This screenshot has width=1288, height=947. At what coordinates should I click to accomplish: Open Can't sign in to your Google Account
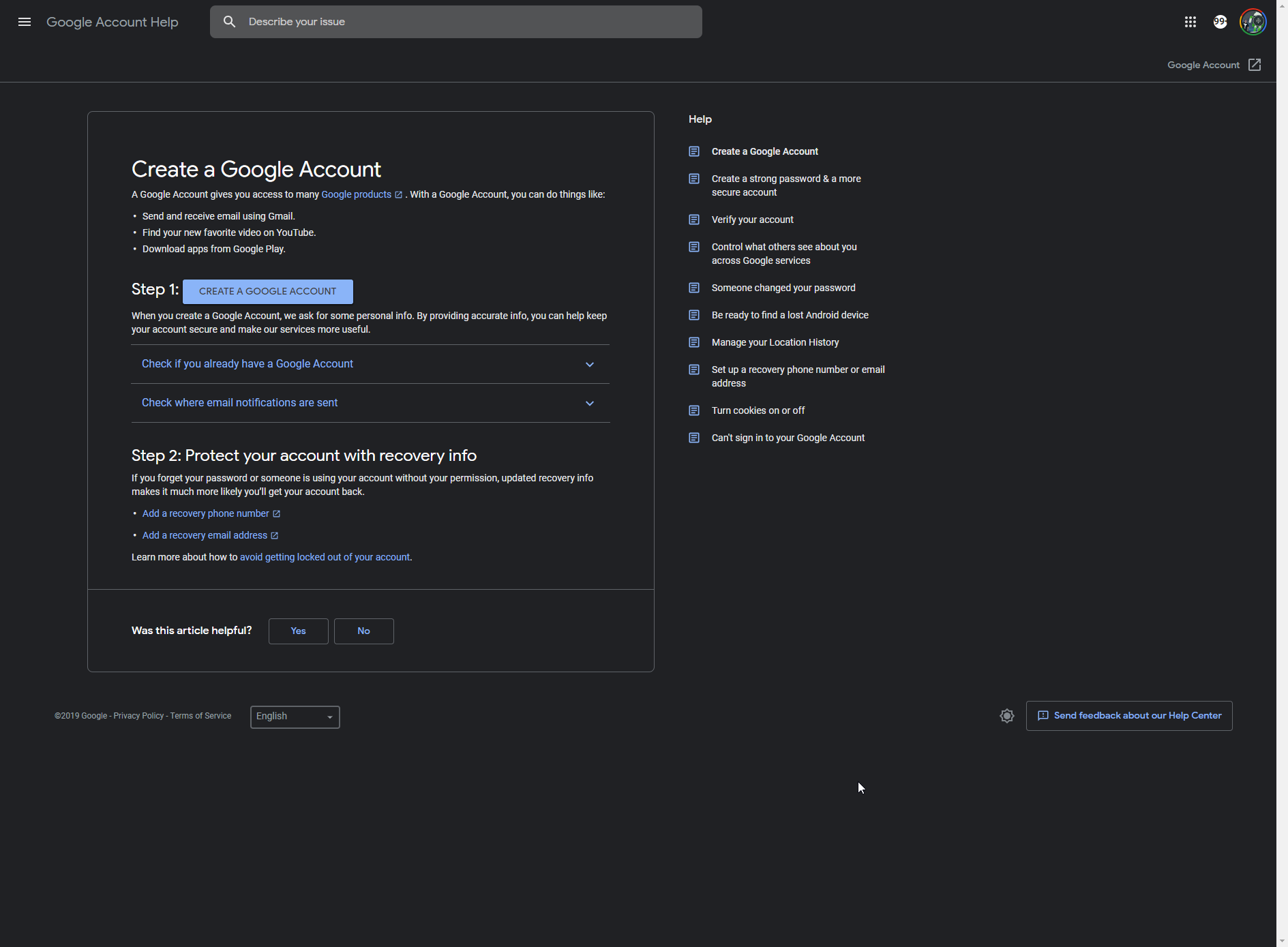[788, 438]
